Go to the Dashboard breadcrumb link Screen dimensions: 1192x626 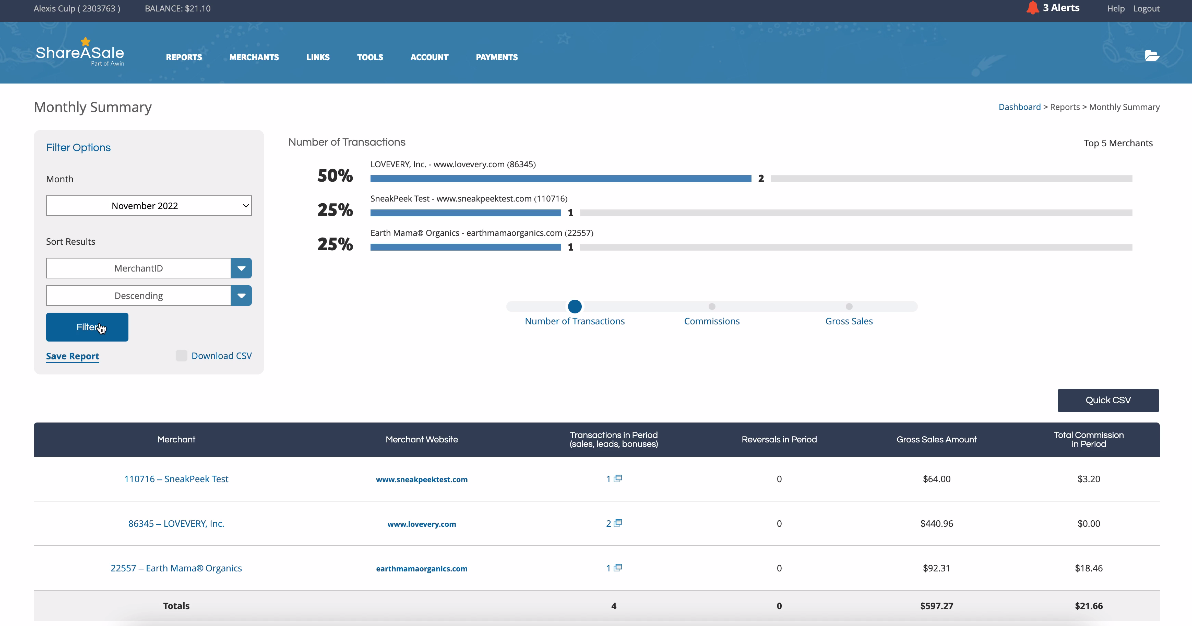coord(1019,107)
